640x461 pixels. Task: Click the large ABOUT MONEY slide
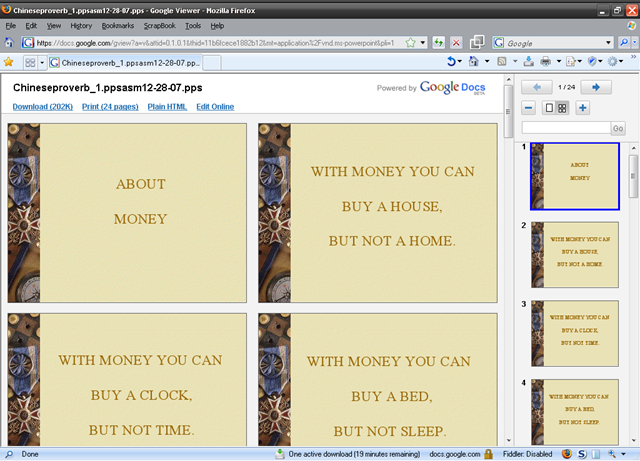pyautogui.click(x=127, y=213)
